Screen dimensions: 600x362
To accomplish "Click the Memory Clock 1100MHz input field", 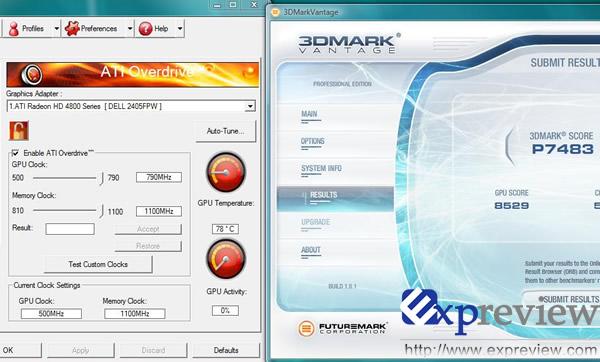I will 159,211.
